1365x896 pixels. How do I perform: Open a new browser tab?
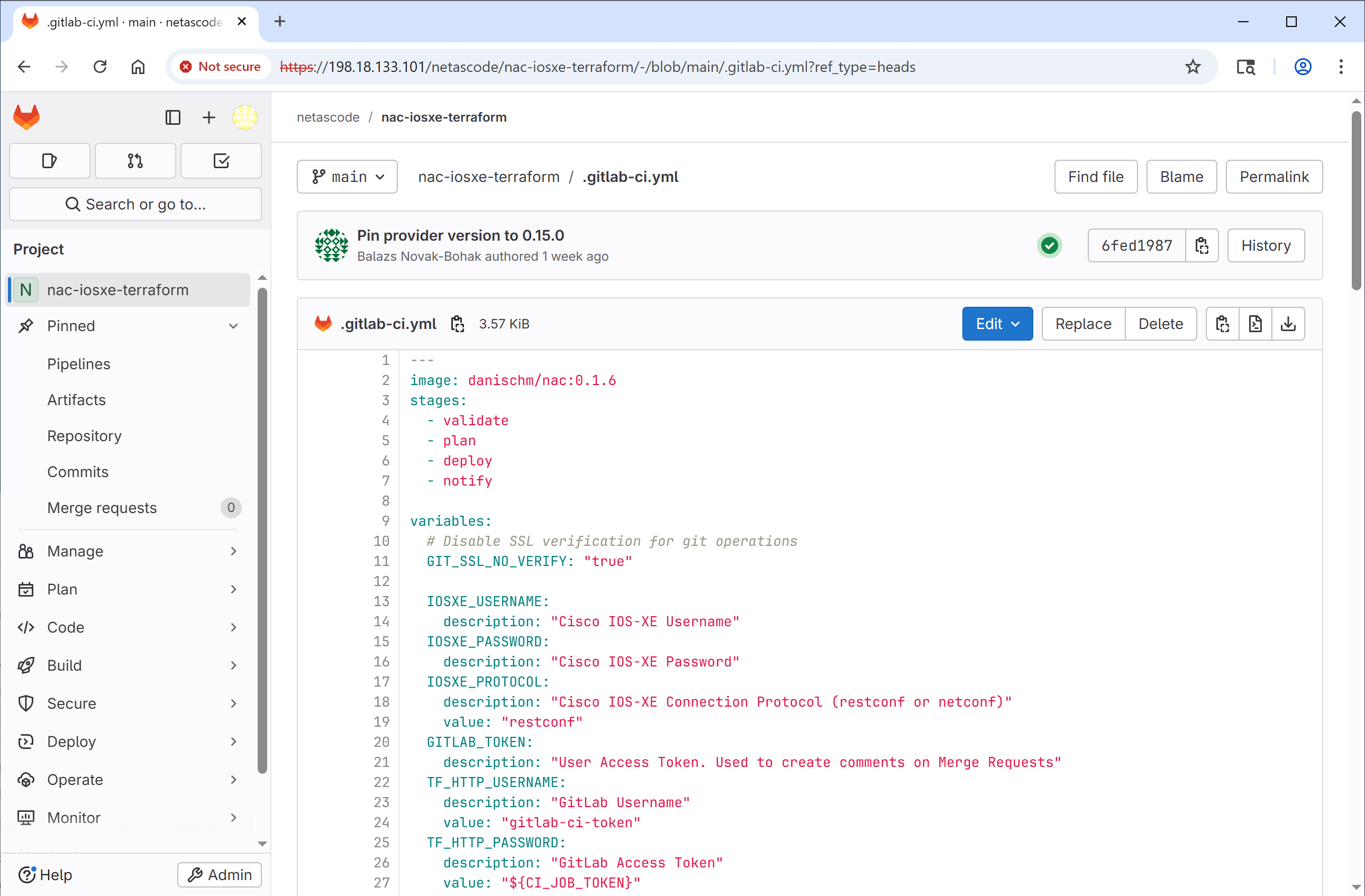pos(280,22)
